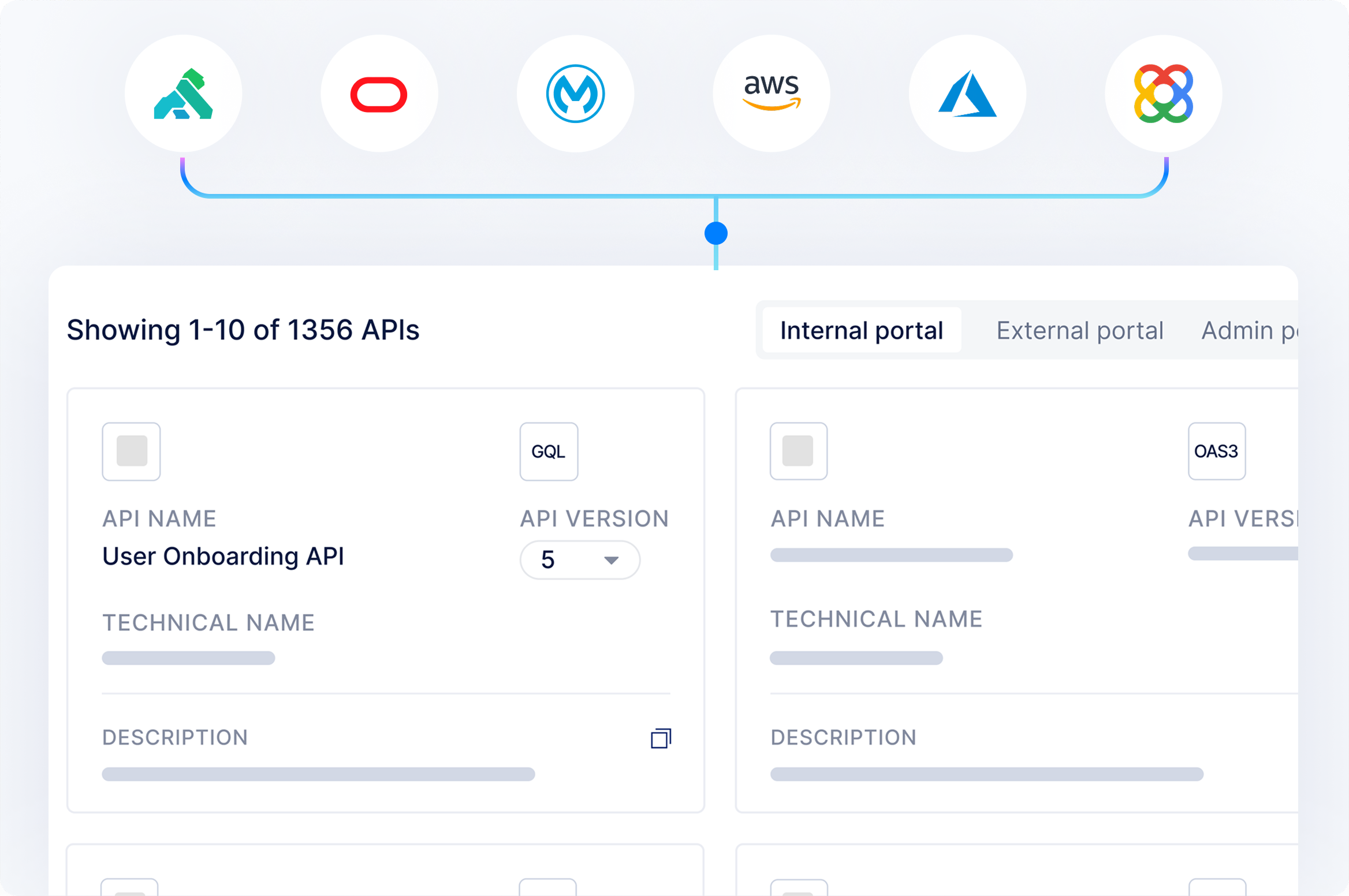Click the Google Apigee logo icon

click(1163, 94)
